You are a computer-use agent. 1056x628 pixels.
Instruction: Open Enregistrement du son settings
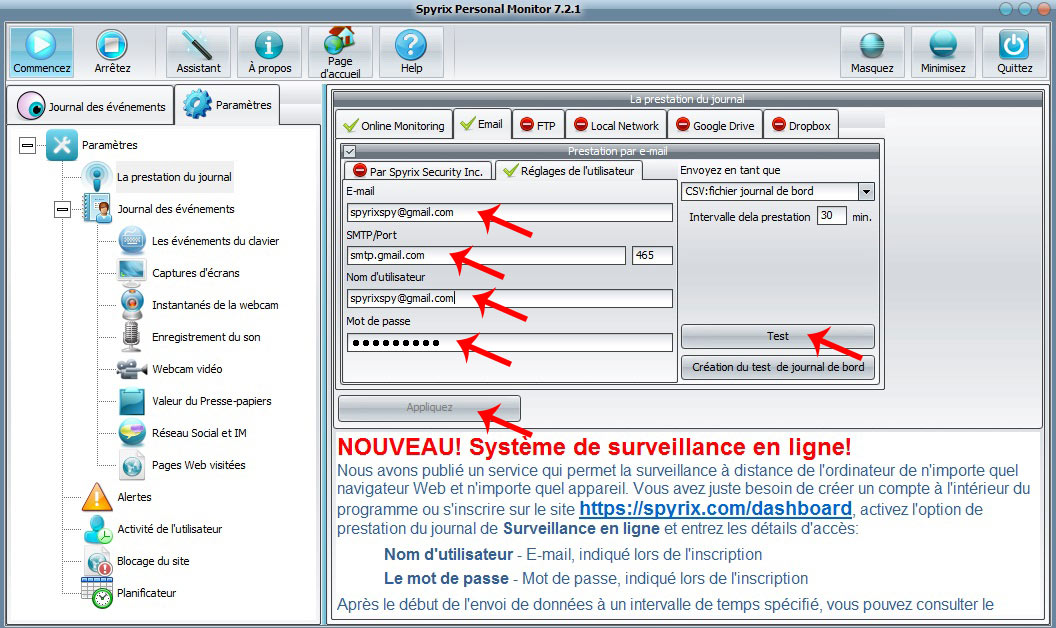coord(206,337)
